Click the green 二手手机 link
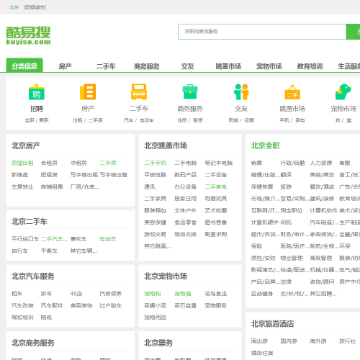Screen dimensions: 360x360 click(x=155, y=163)
